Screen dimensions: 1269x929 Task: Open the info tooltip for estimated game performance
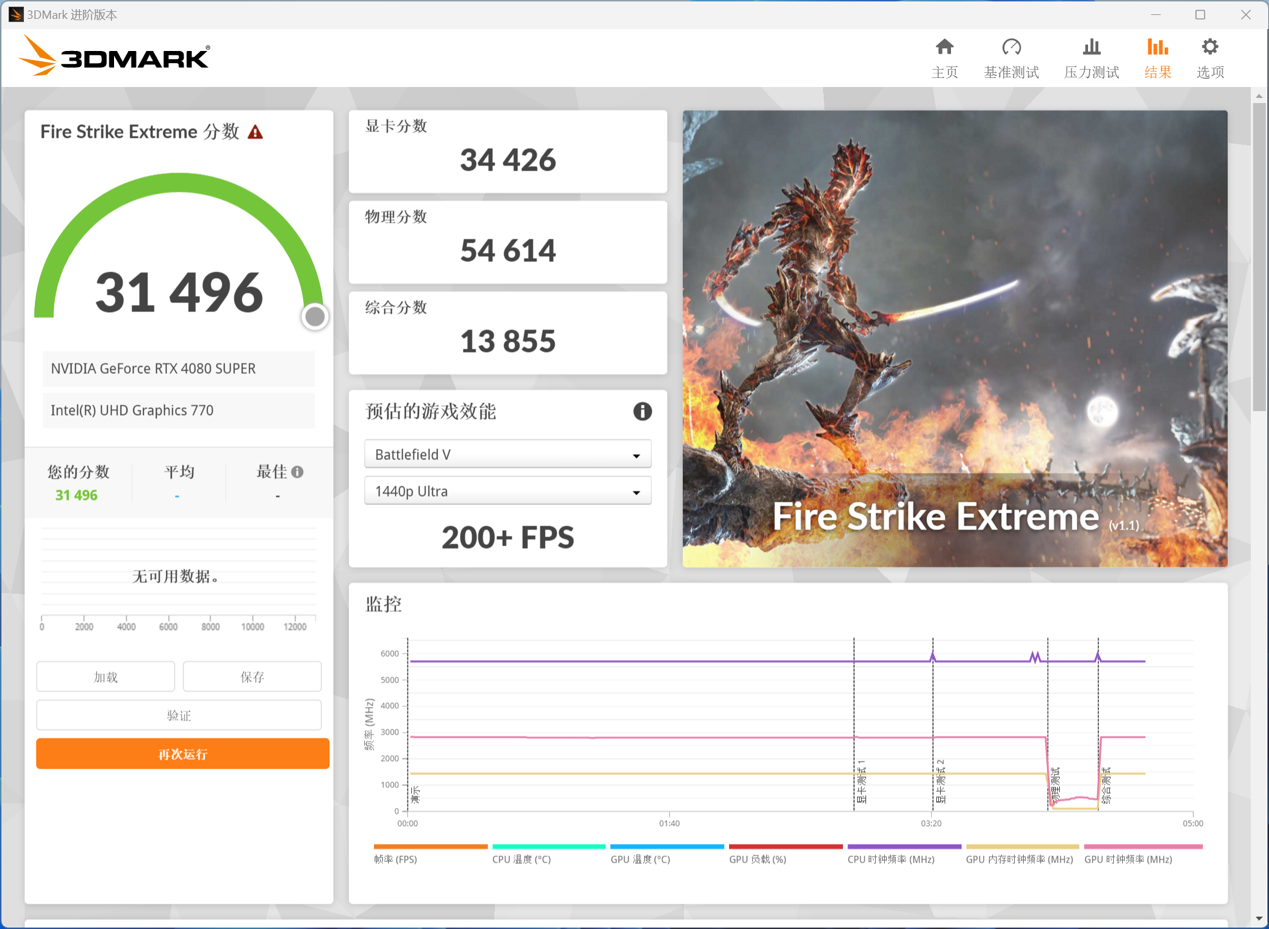pyautogui.click(x=642, y=411)
